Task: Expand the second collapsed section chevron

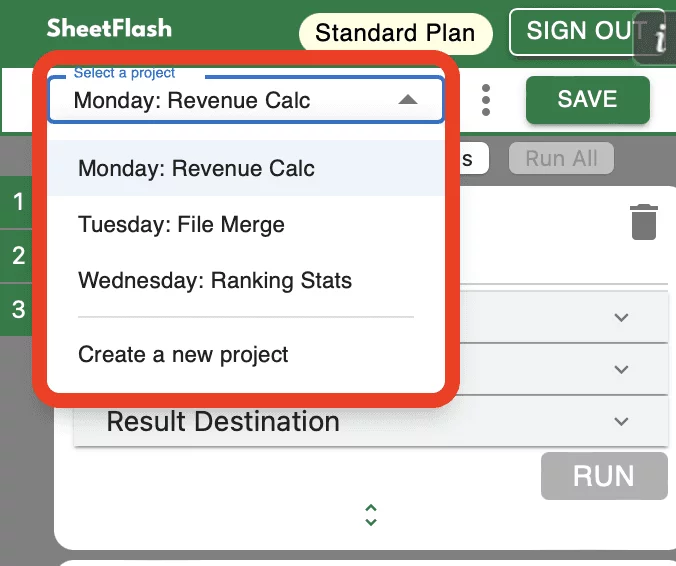Action: 621,370
